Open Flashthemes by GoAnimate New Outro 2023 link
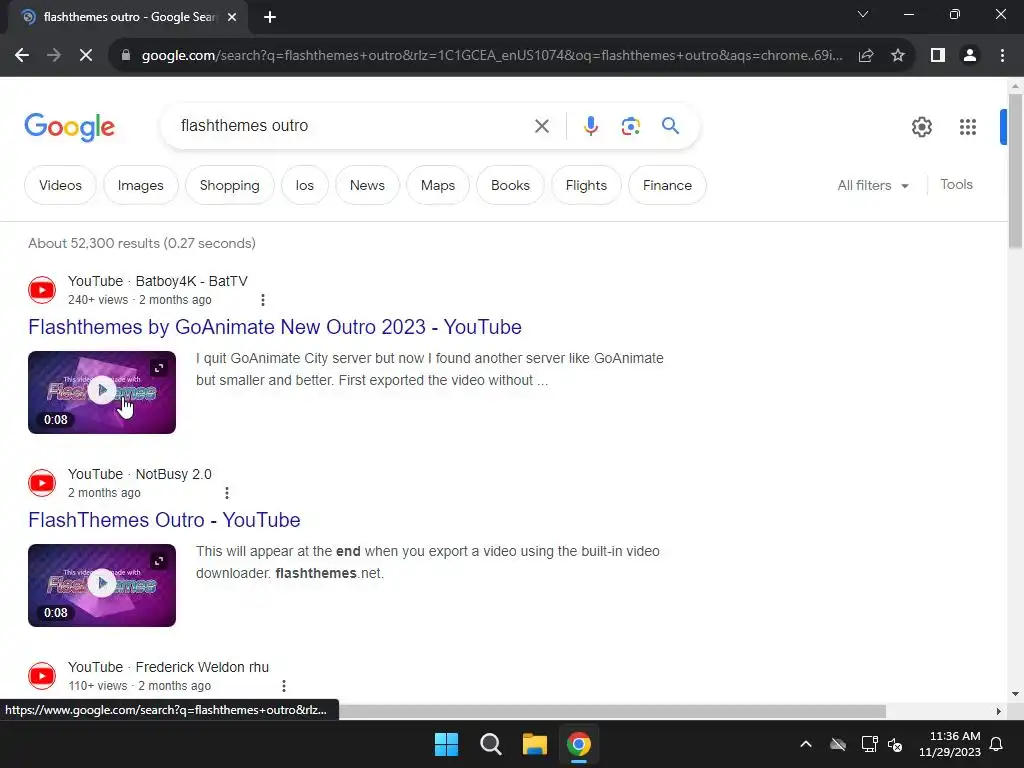Image resolution: width=1024 pixels, height=768 pixels. [275, 327]
